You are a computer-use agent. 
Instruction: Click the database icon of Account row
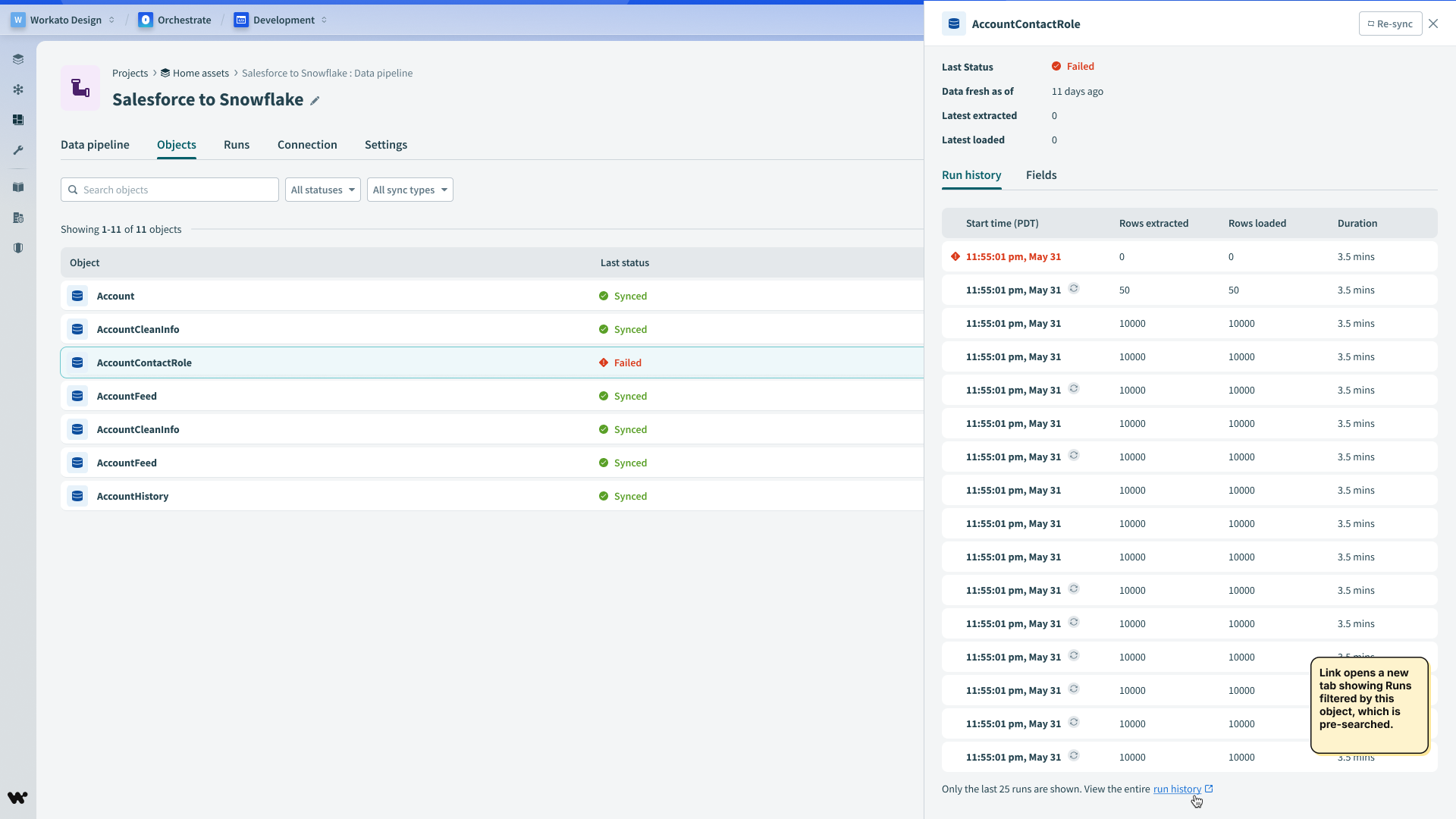point(77,296)
